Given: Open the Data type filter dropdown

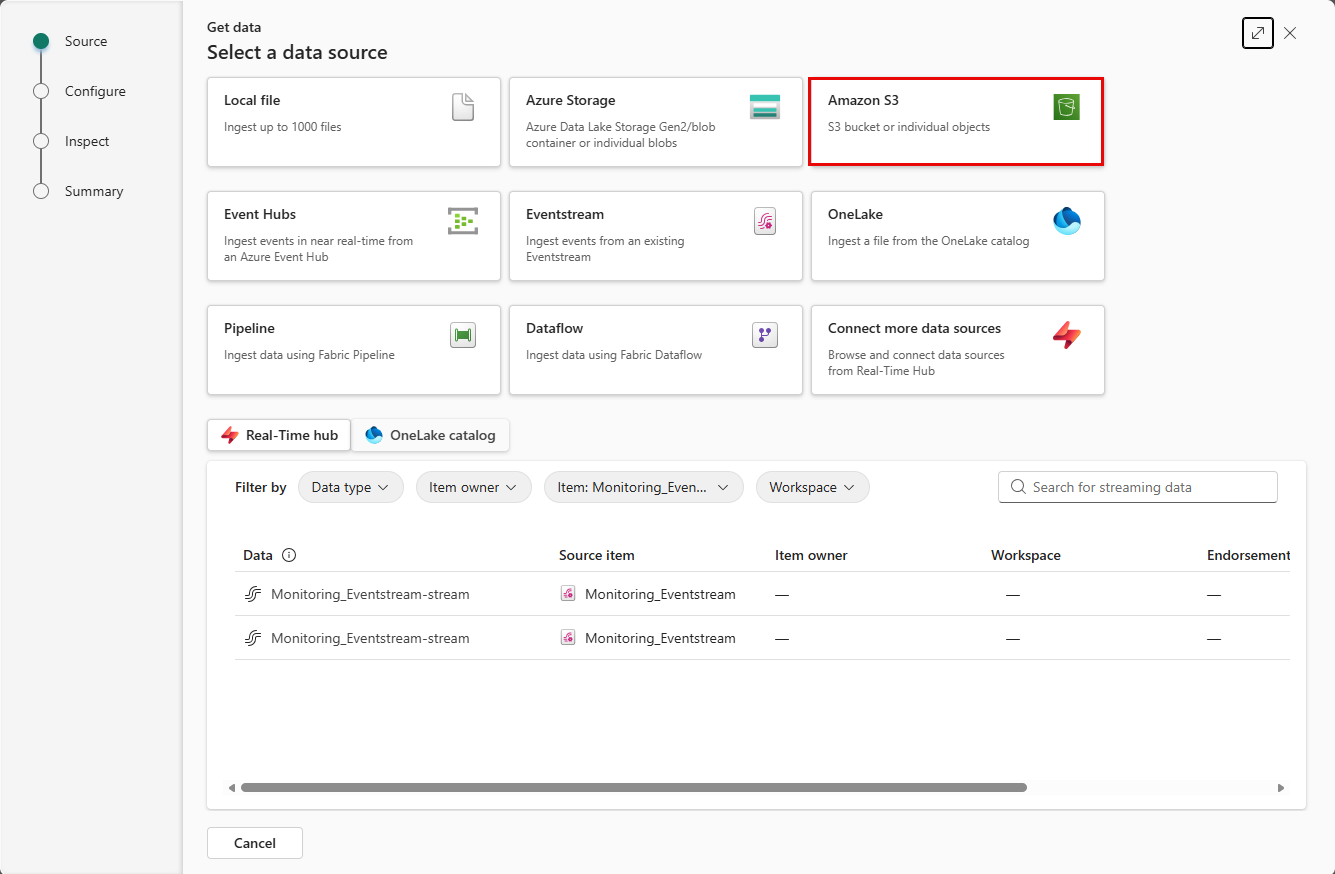Looking at the screenshot, I should [350, 487].
